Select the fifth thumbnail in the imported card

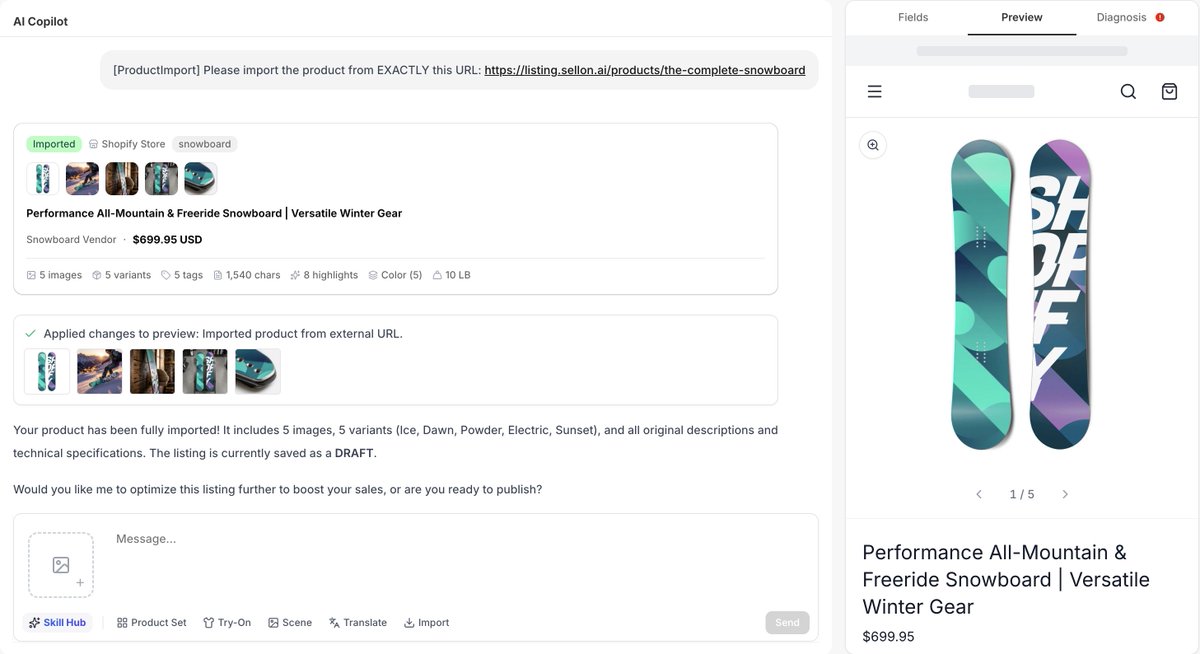click(201, 179)
